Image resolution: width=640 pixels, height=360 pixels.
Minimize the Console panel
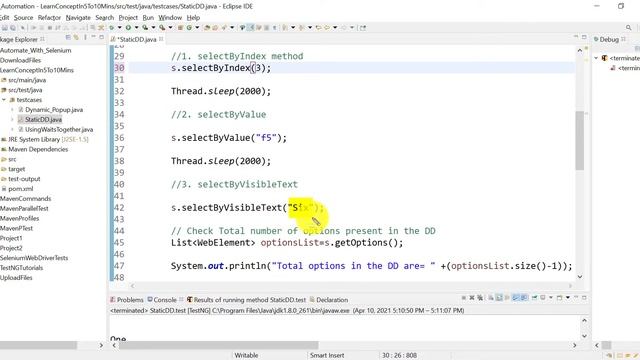point(576,298)
